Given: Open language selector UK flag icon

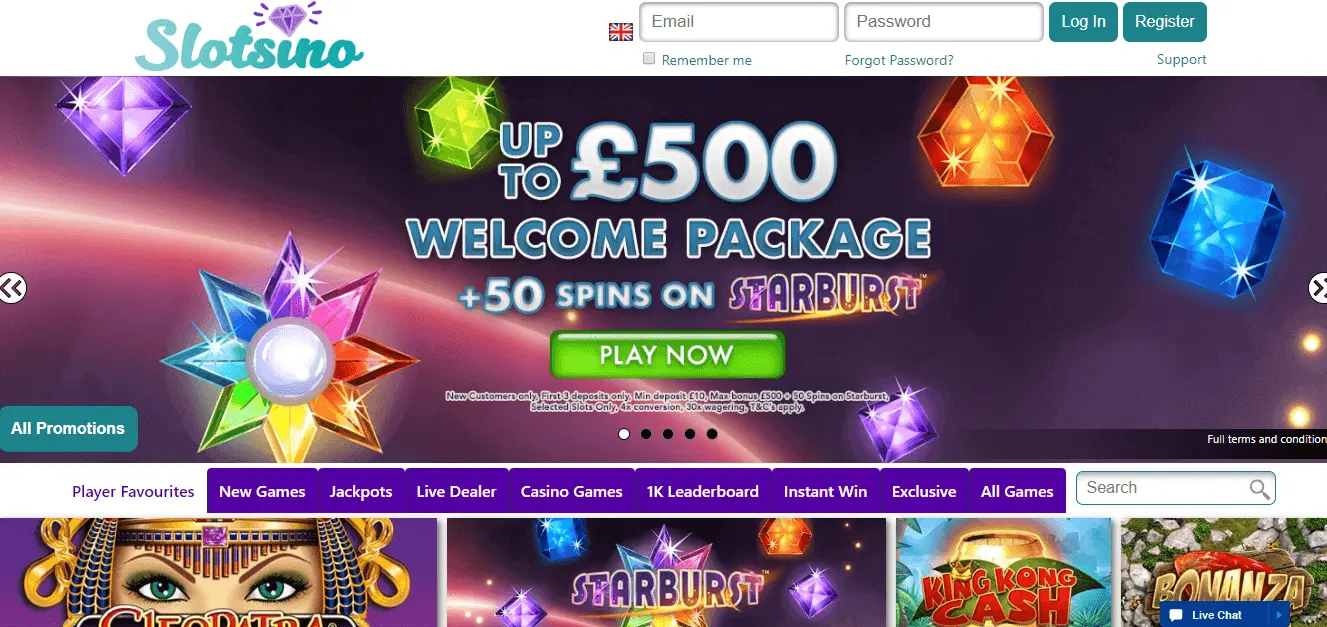Looking at the screenshot, I should [x=621, y=32].
